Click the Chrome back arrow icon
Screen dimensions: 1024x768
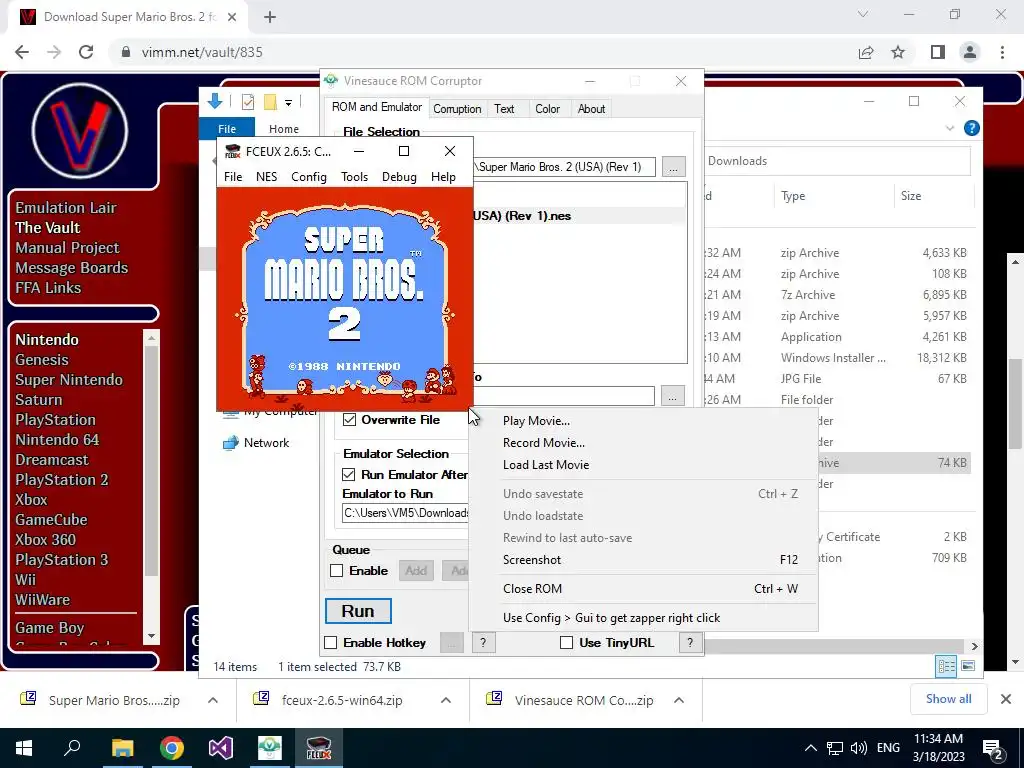[22, 52]
